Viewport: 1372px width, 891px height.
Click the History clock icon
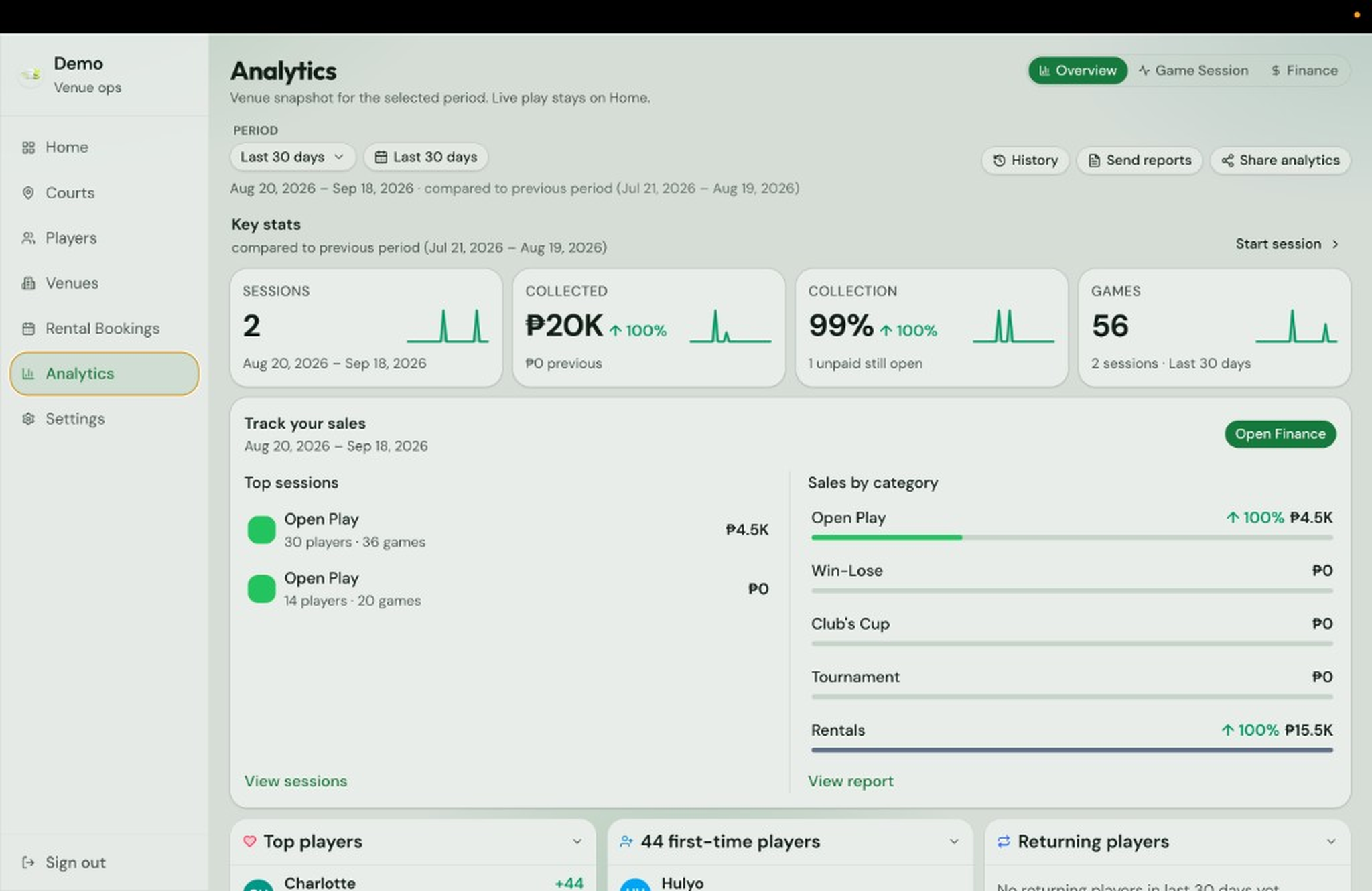coord(999,161)
